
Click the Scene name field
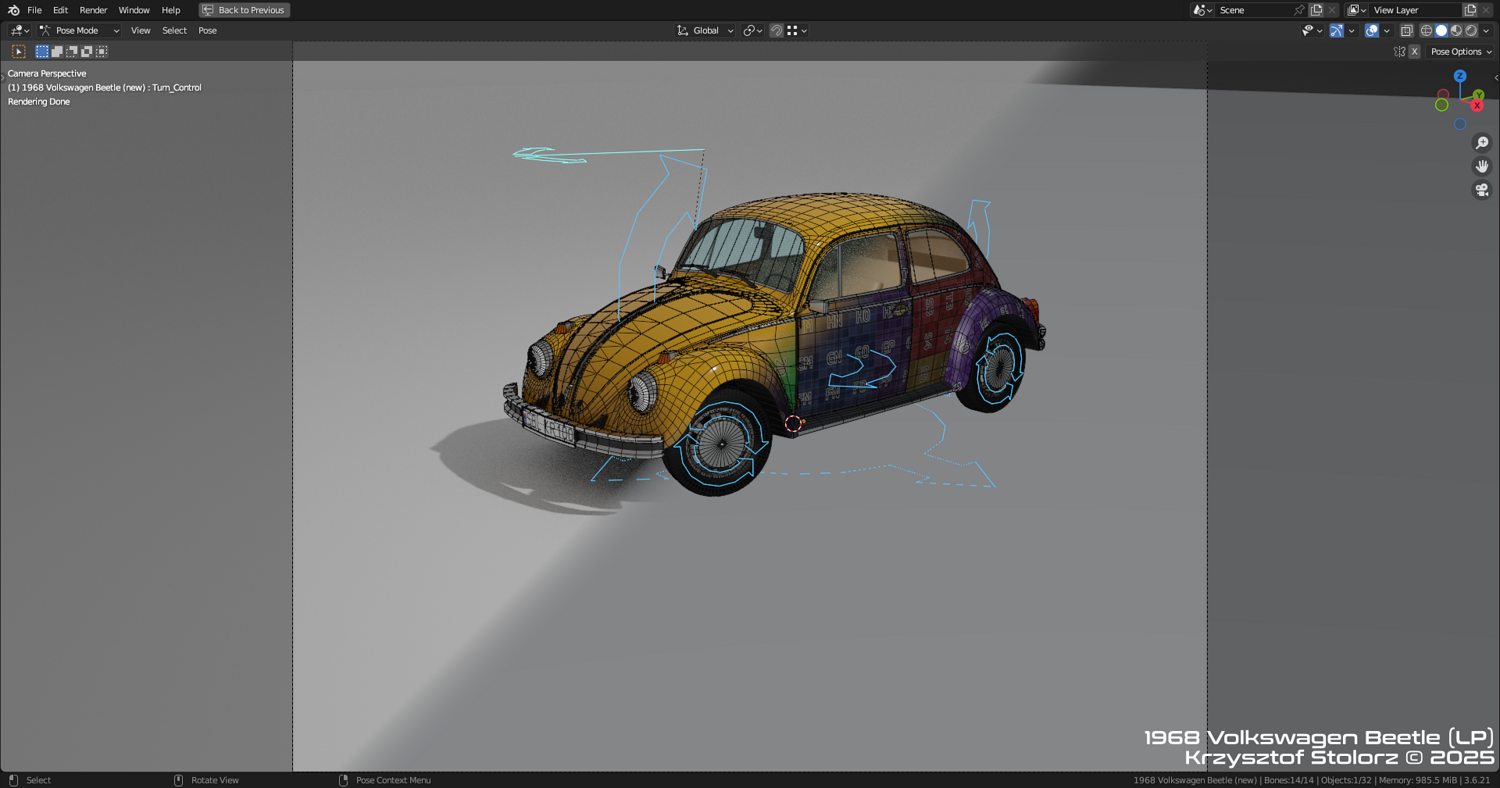1254,10
